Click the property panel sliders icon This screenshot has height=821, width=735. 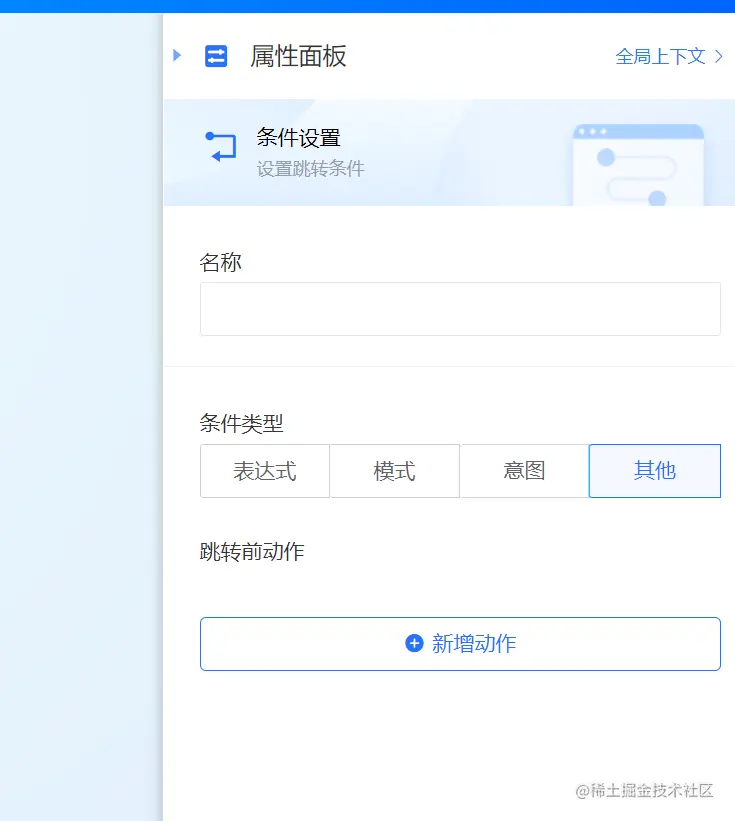(x=216, y=56)
